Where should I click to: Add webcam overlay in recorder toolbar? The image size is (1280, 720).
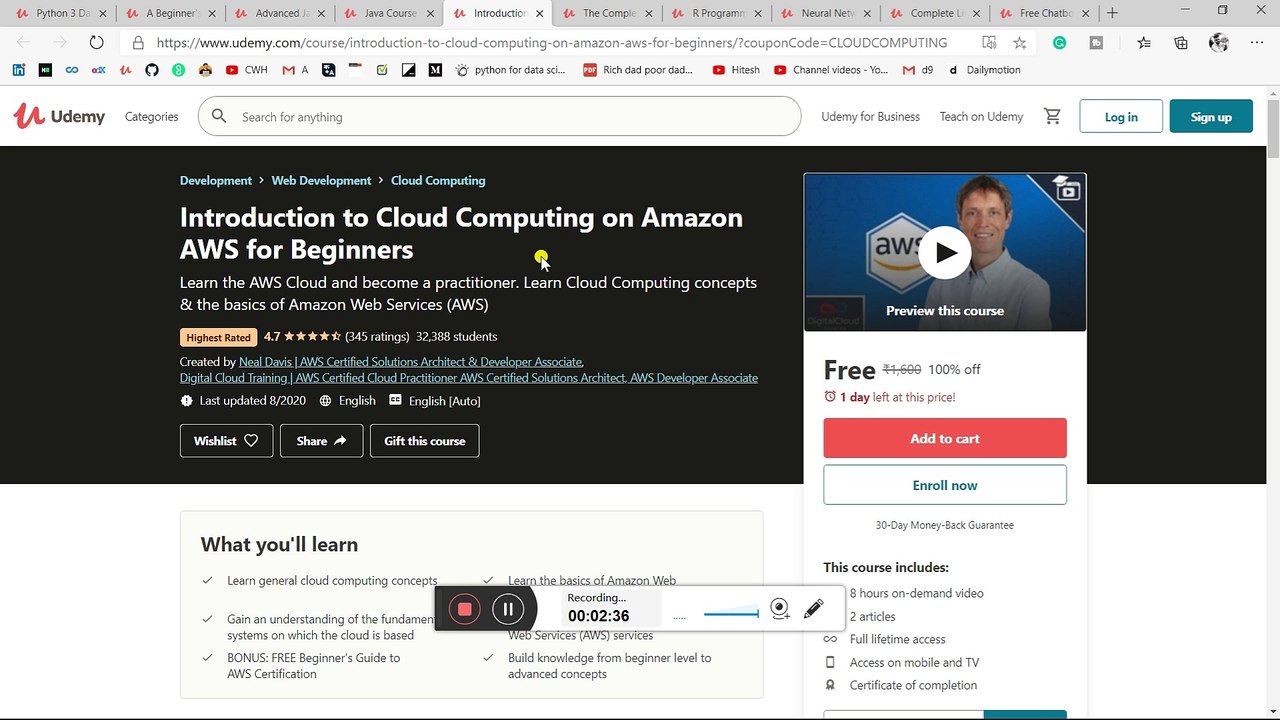point(780,609)
